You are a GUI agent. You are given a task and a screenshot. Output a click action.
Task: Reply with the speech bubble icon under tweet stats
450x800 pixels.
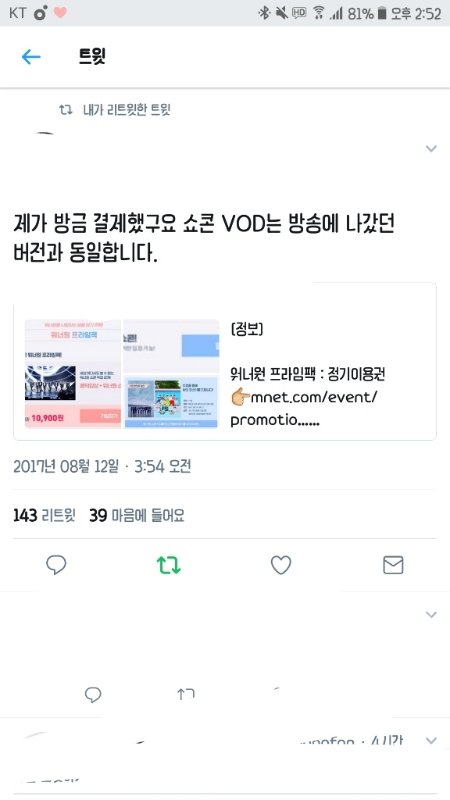(56, 565)
